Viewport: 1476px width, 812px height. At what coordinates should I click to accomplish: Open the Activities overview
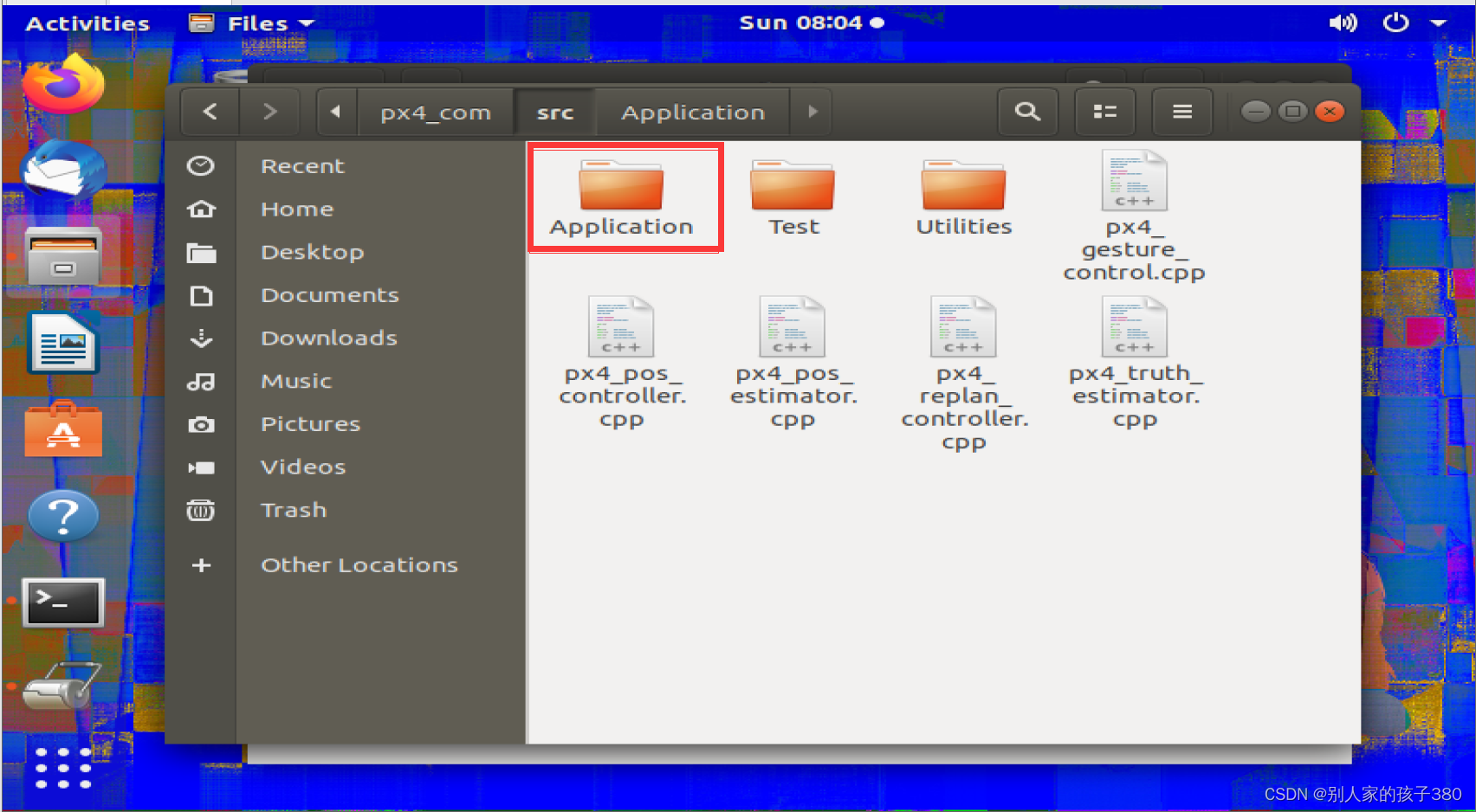coord(87,23)
